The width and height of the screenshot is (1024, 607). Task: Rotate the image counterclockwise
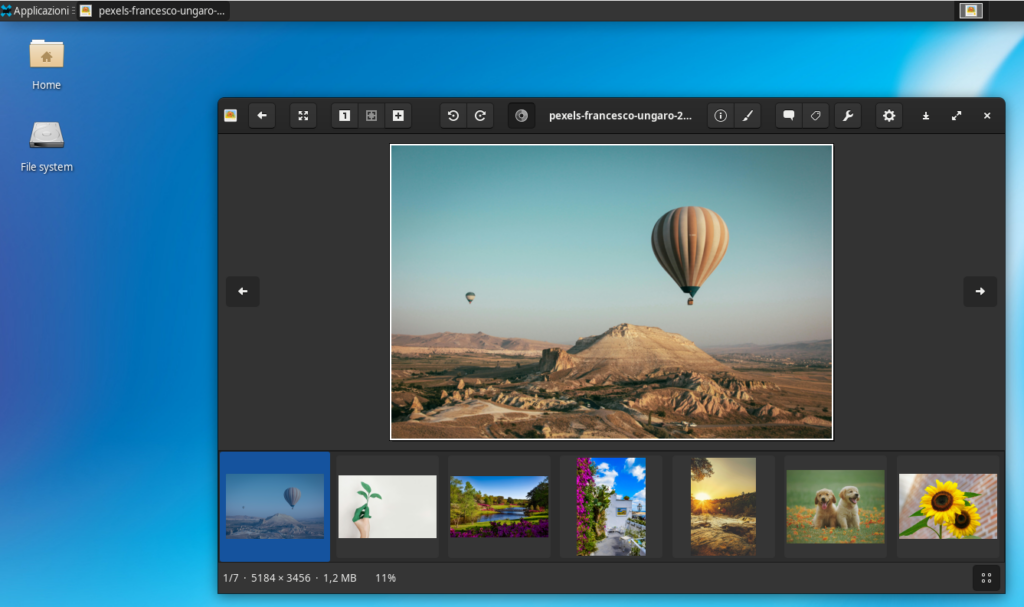click(452, 115)
